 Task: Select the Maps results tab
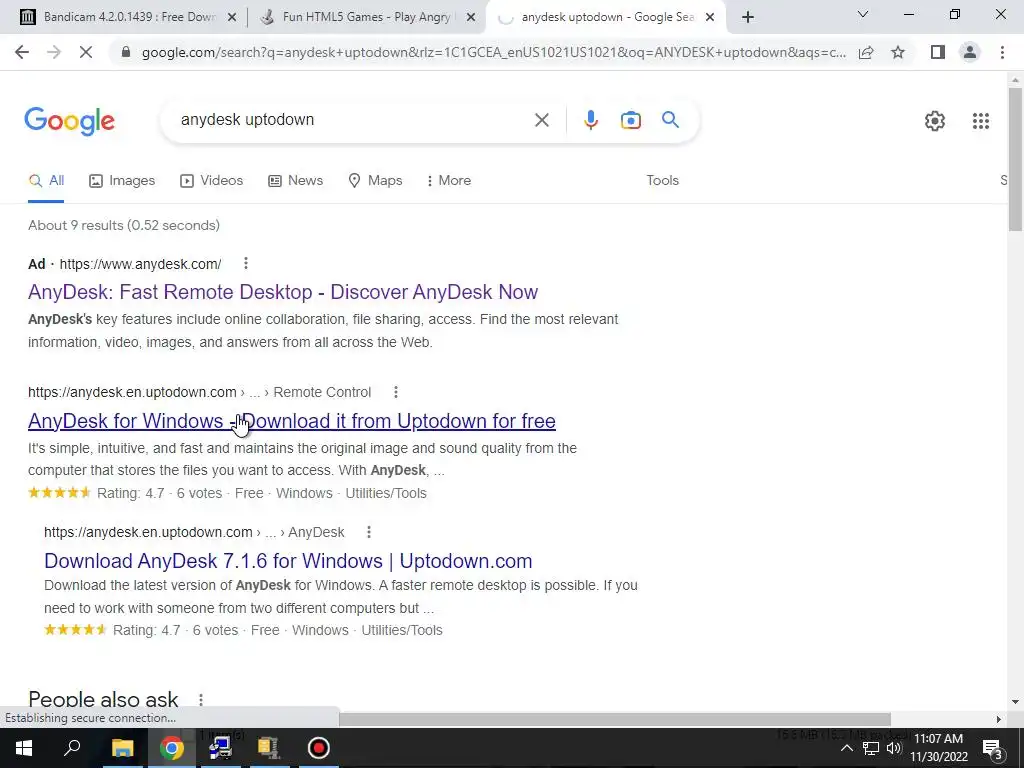point(376,180)
